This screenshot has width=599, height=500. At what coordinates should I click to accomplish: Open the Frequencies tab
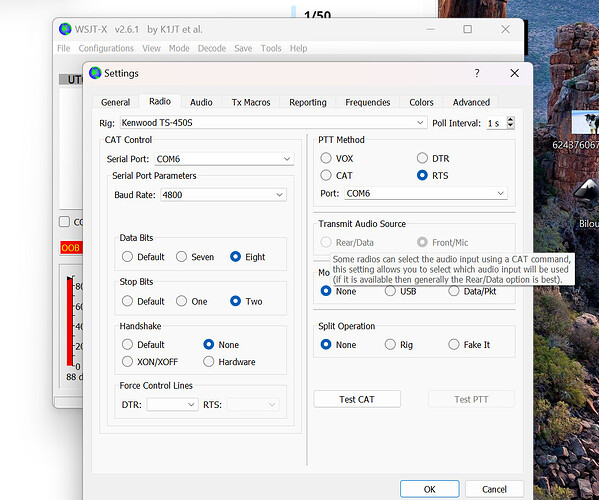click(367, 102)
